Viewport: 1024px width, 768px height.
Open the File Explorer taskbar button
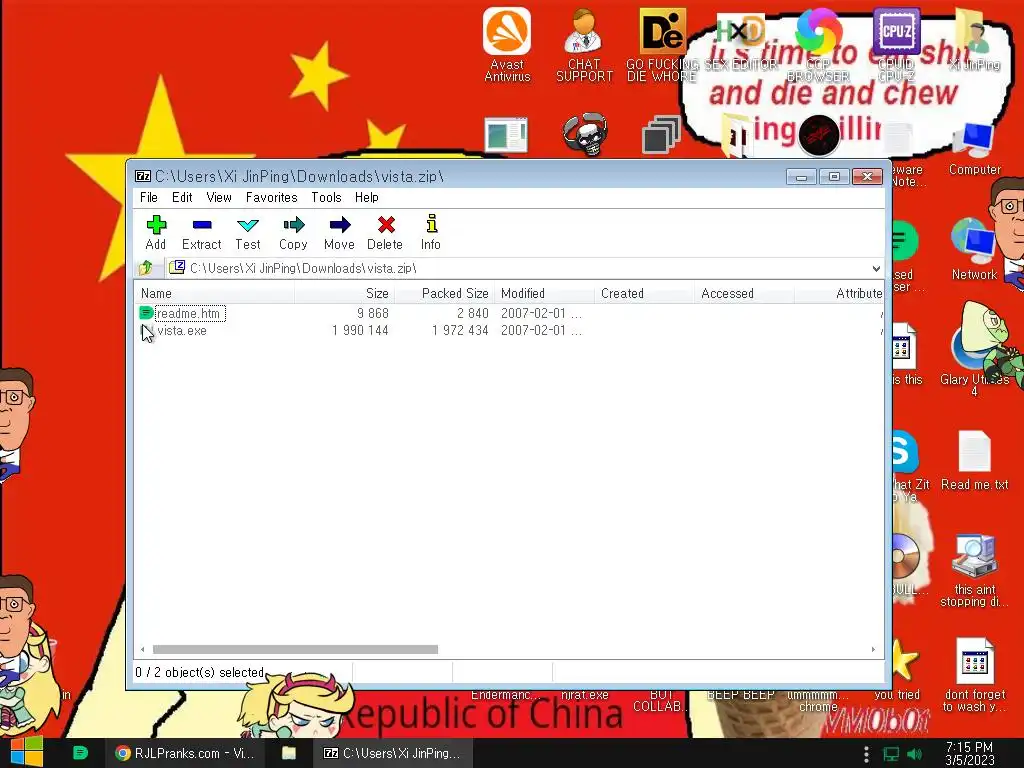[x=289, y=753]
